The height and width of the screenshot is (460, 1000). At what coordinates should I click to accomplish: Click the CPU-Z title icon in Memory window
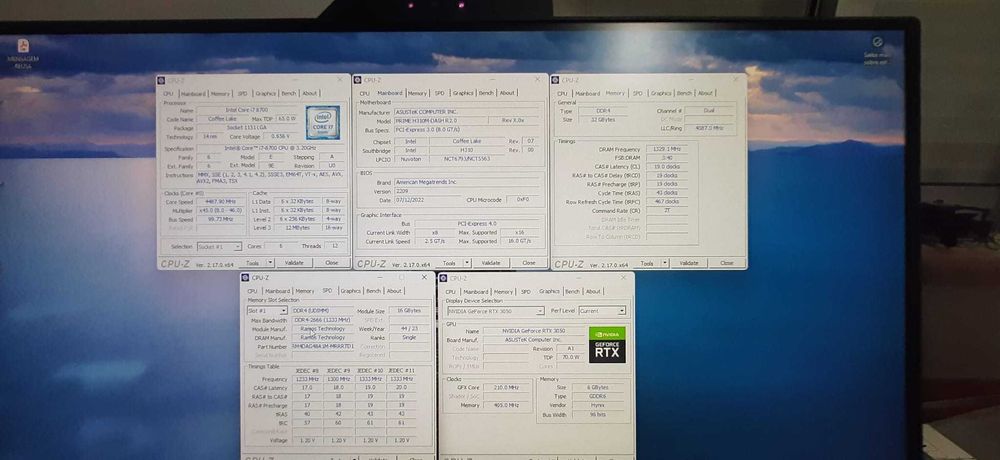[556, 80]
